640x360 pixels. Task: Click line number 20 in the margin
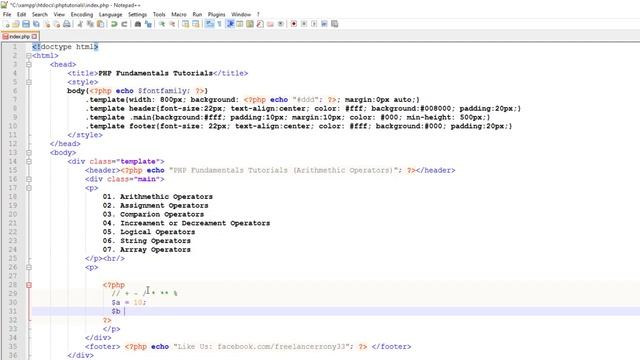[13, 214]
